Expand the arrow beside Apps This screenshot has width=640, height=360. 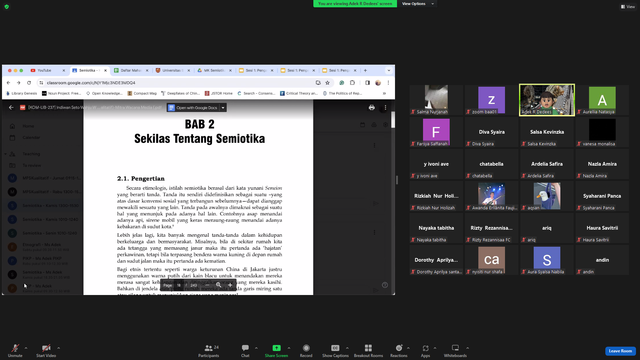tap(435, 348)
